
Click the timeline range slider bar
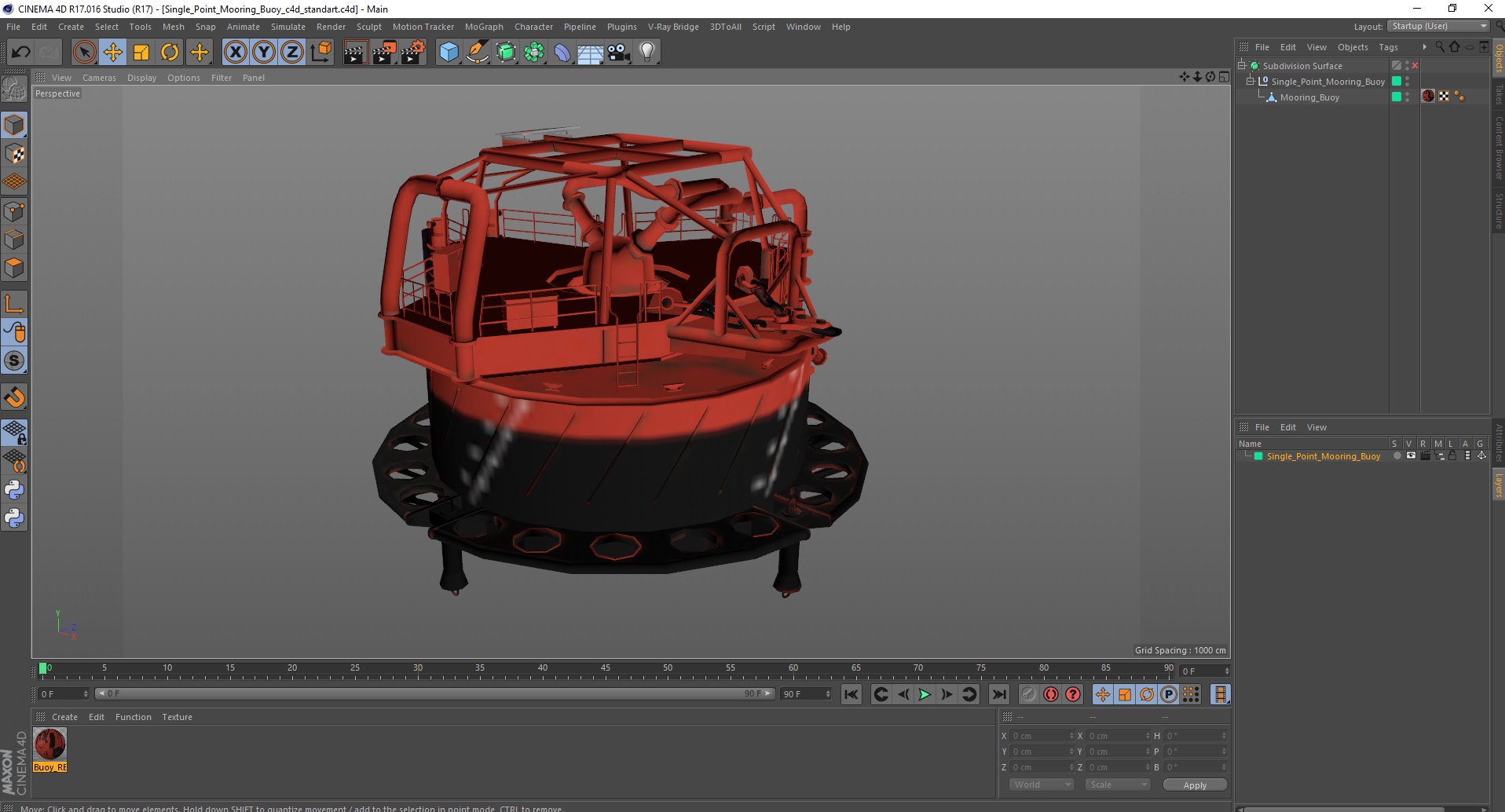click(x=435, y=693)
